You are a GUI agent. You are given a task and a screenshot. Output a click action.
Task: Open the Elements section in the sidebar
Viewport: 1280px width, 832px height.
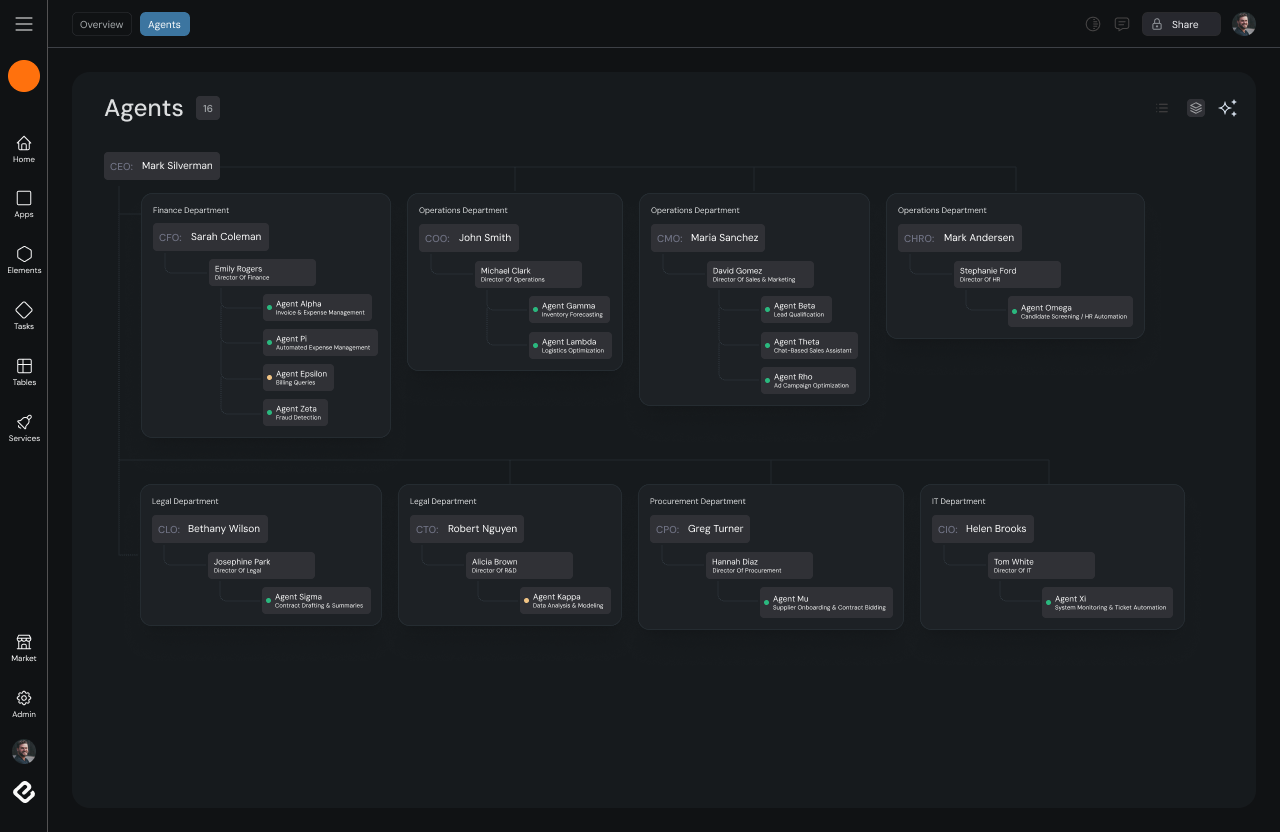pyautogui.click(x=23, y=261)
